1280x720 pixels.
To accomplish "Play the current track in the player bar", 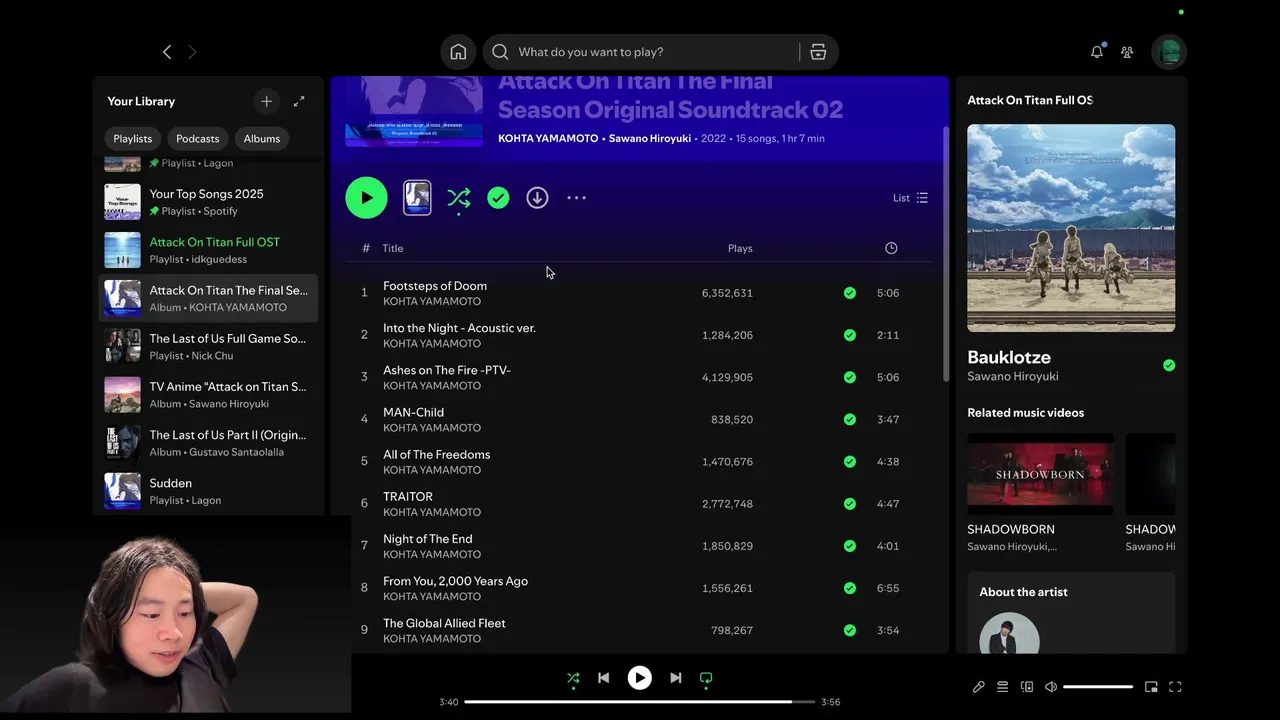I will point(639,678).
